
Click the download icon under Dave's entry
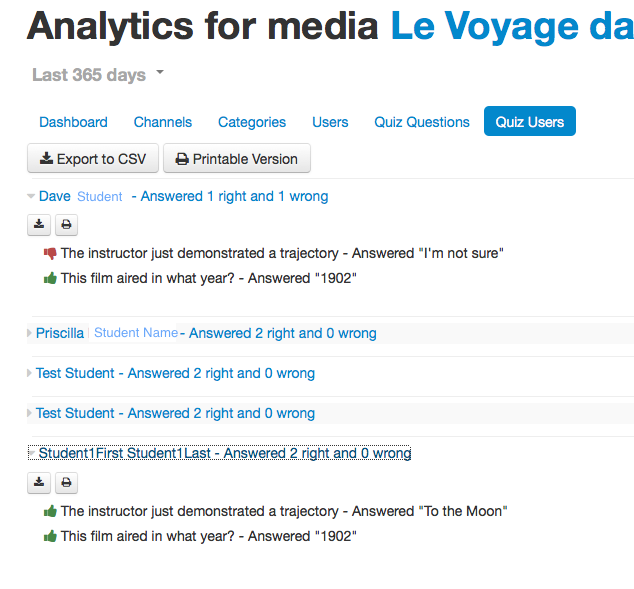coord(39,225)
